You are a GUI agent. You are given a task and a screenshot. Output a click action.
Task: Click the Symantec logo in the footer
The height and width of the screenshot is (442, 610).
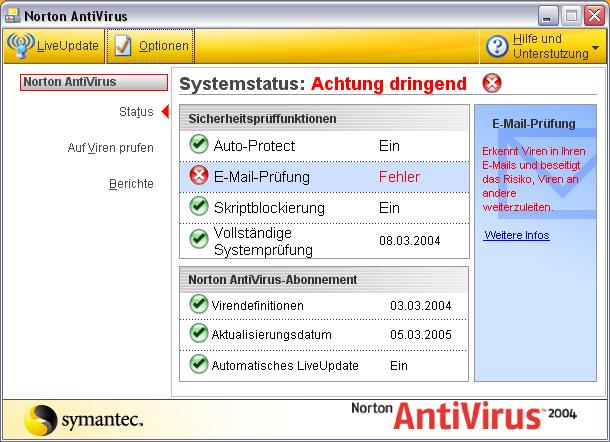click(84, 420)
